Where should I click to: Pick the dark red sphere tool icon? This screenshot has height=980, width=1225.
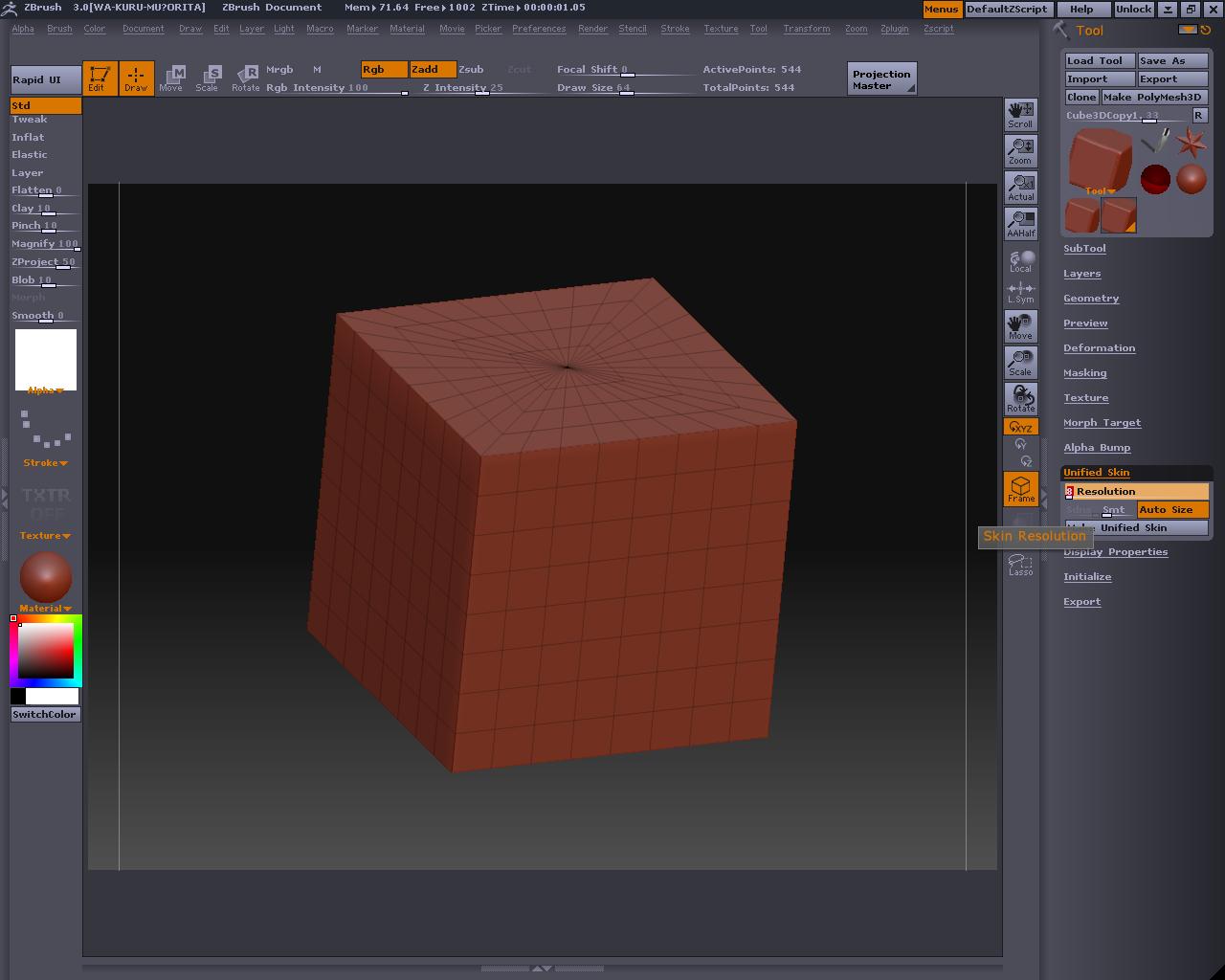(1155, 179)
